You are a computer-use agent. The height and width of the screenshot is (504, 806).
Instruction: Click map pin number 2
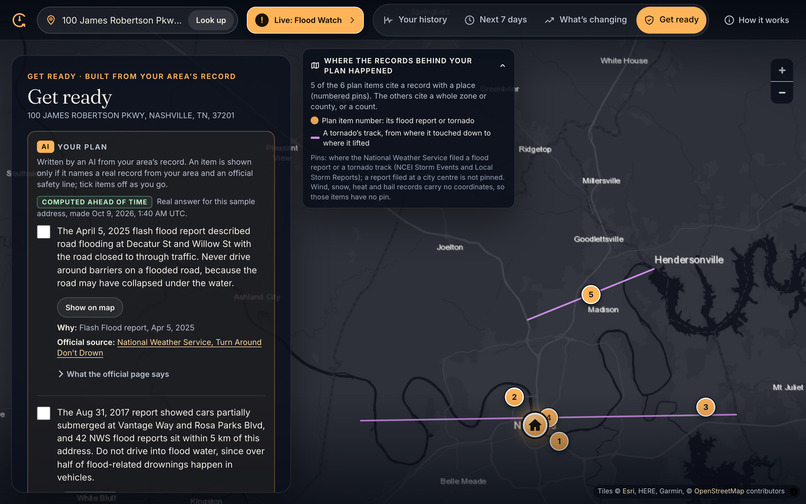coord(514,397)
